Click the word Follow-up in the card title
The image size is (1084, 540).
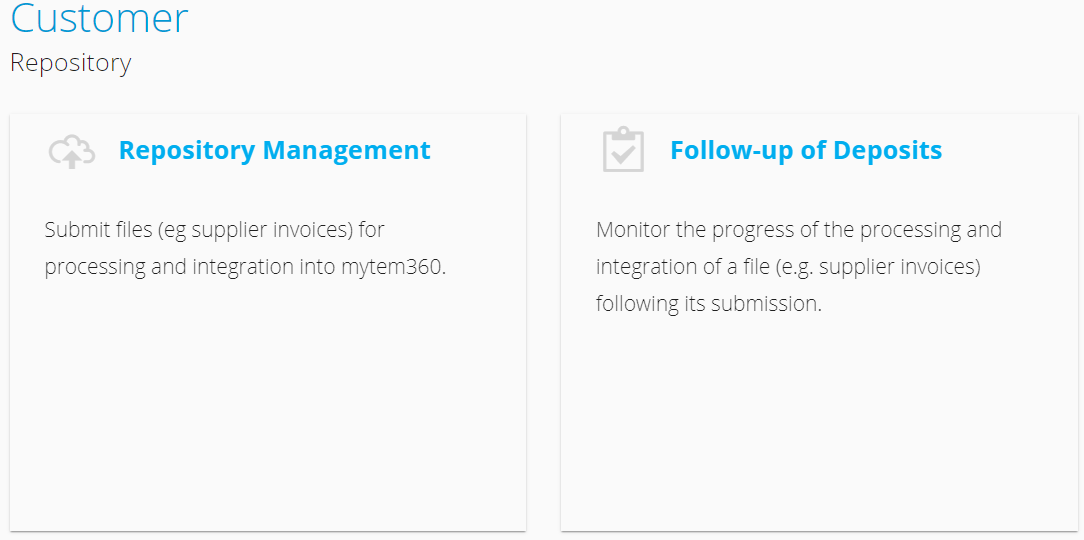click(x=731, y=150)
